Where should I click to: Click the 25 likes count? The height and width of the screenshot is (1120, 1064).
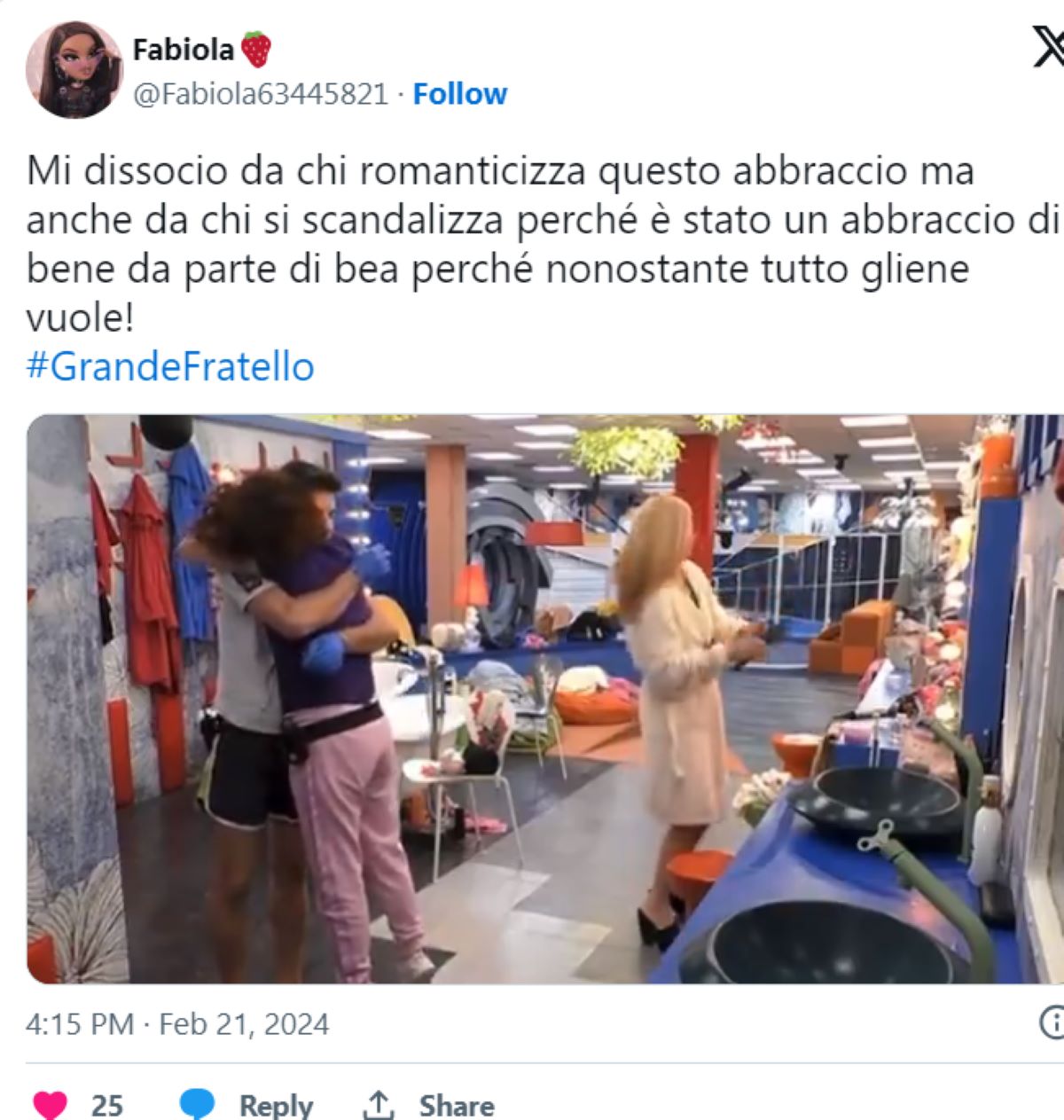[x=107, y=1105]
